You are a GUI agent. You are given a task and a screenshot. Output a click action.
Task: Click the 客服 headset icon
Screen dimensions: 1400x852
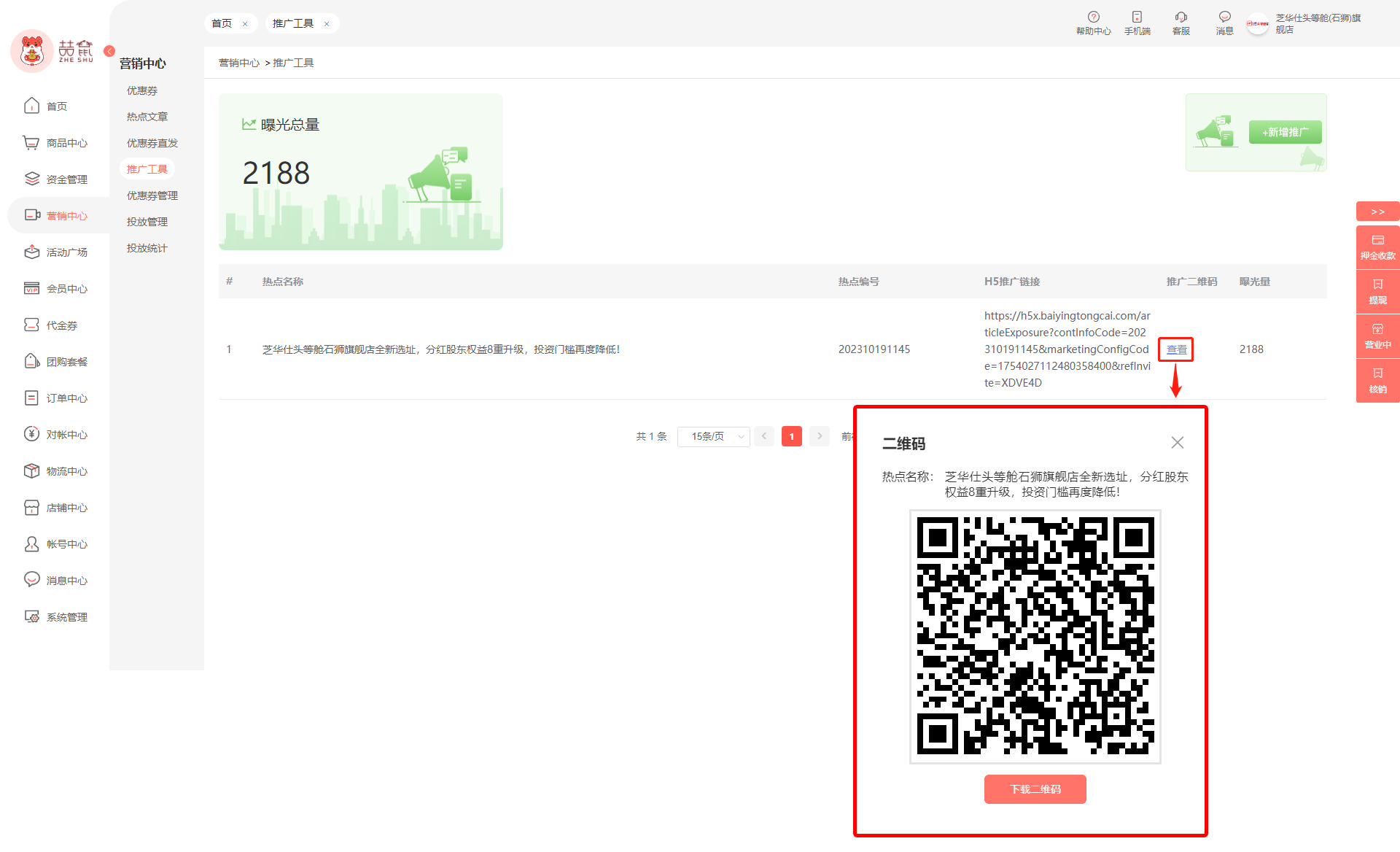[x=1181, y=17]
